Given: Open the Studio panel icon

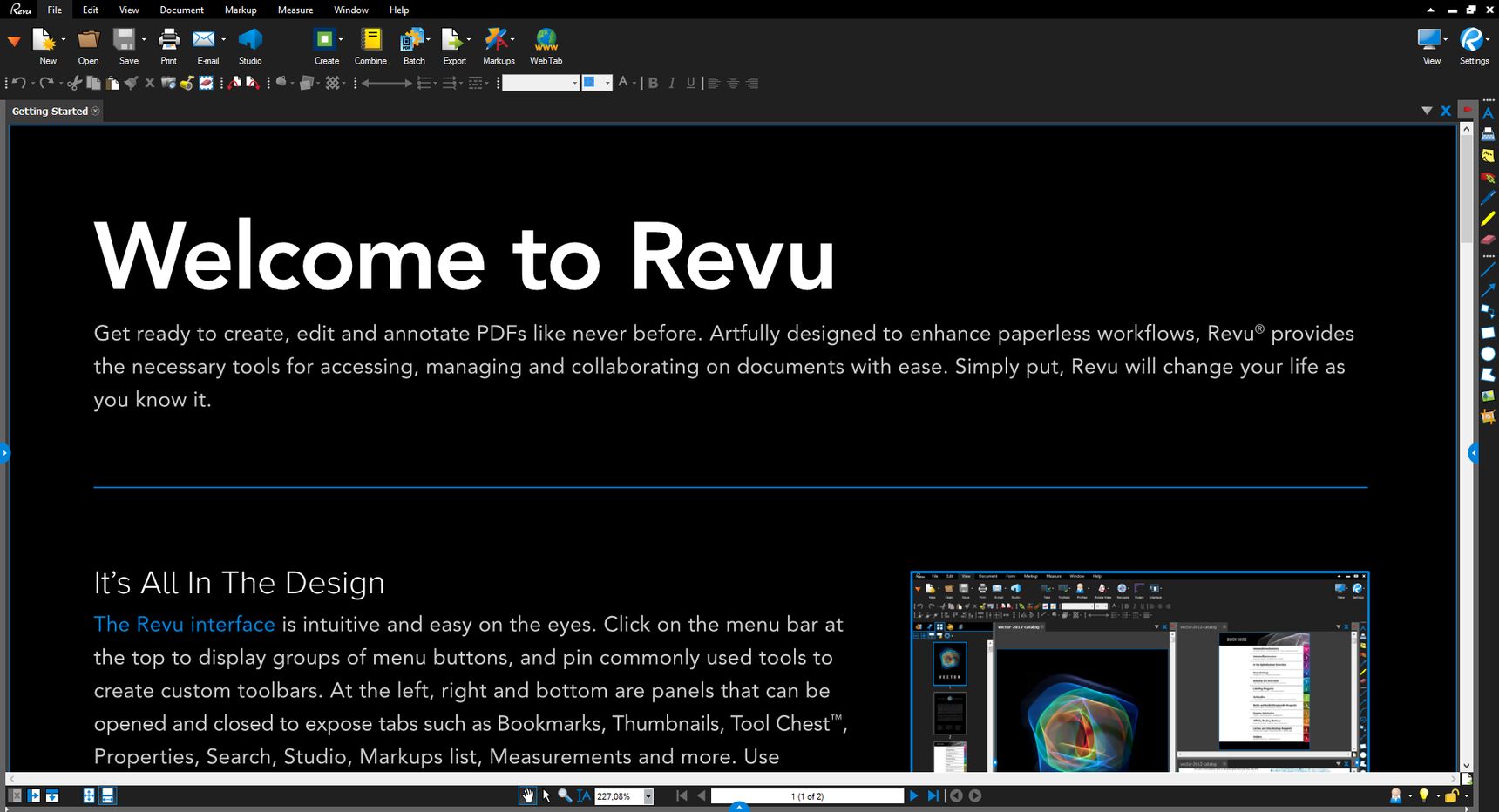Looking at the screenshot, I should pos(250,40).
